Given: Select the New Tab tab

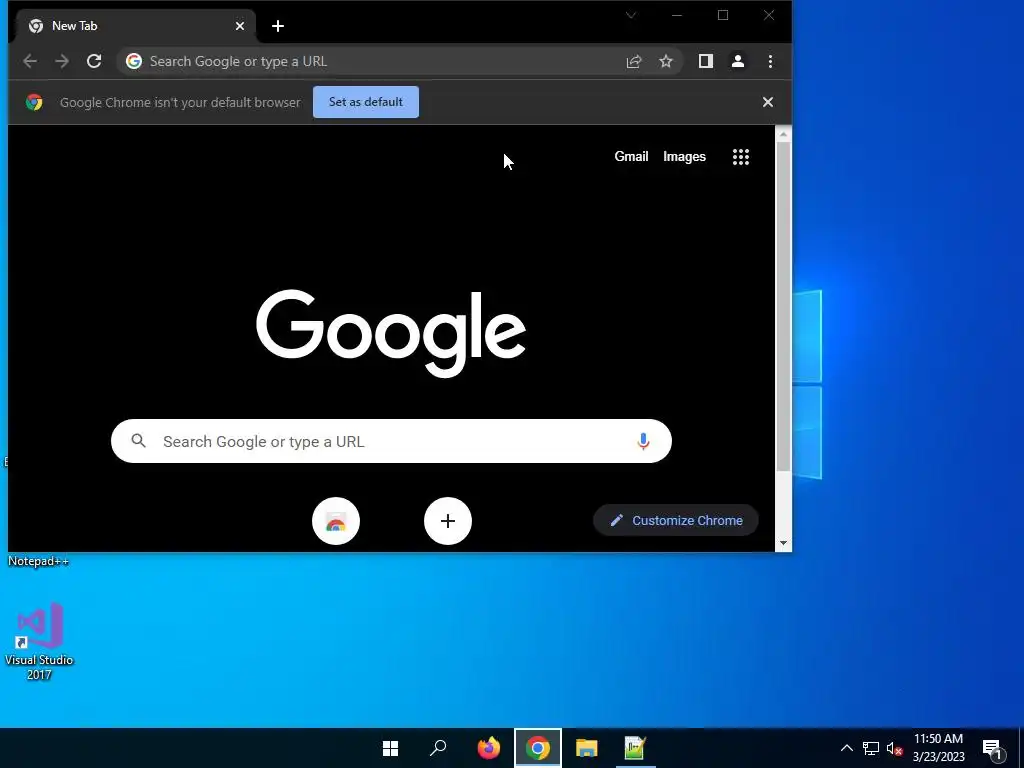Looking at the screenshot, I should click(x=134, y=26).
